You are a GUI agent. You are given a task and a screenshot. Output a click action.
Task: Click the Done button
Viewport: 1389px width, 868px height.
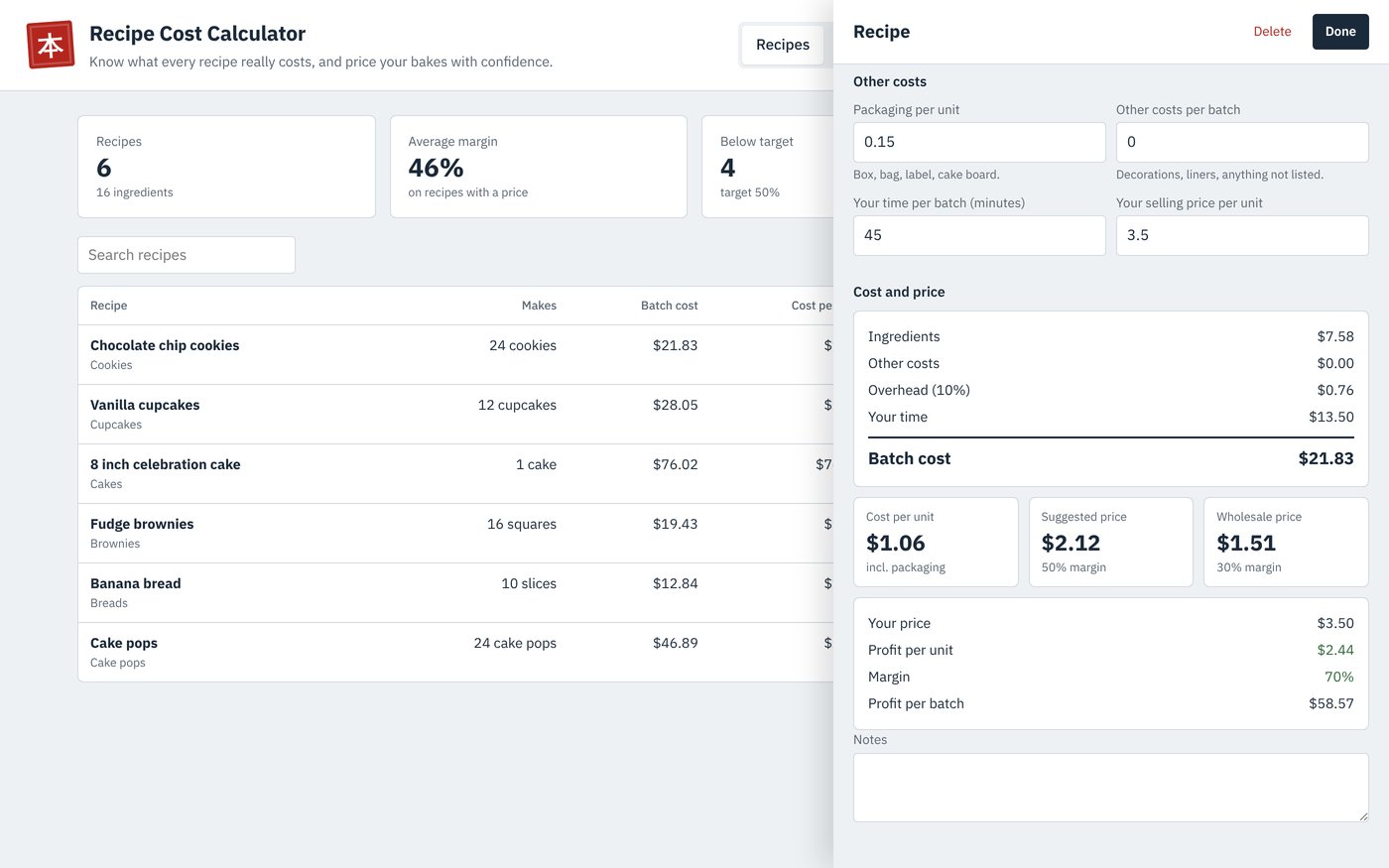pyautogui.click(x=1340, y=32)
